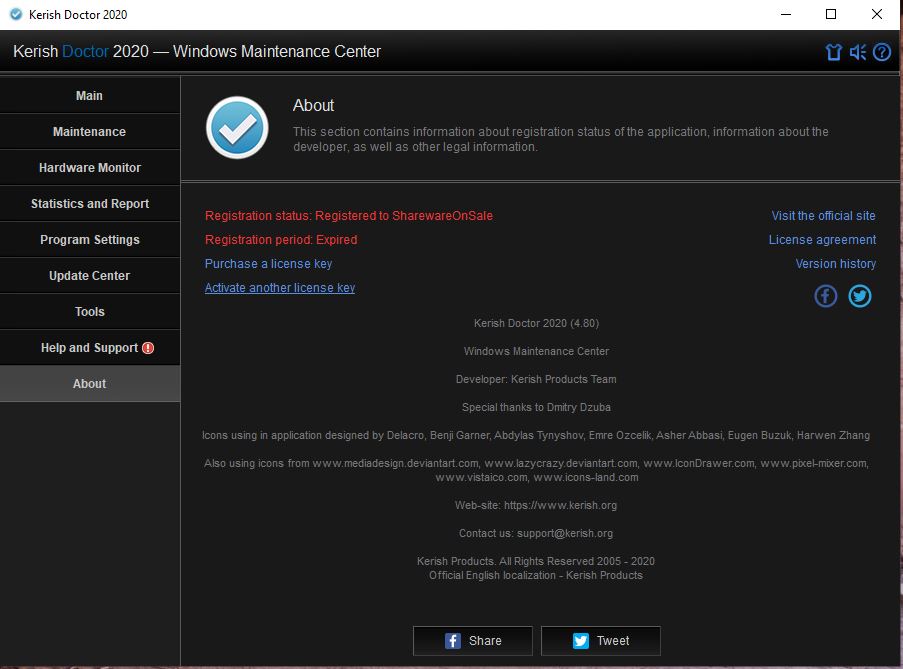Click Registration period: Expired text

tap(281, 240)
